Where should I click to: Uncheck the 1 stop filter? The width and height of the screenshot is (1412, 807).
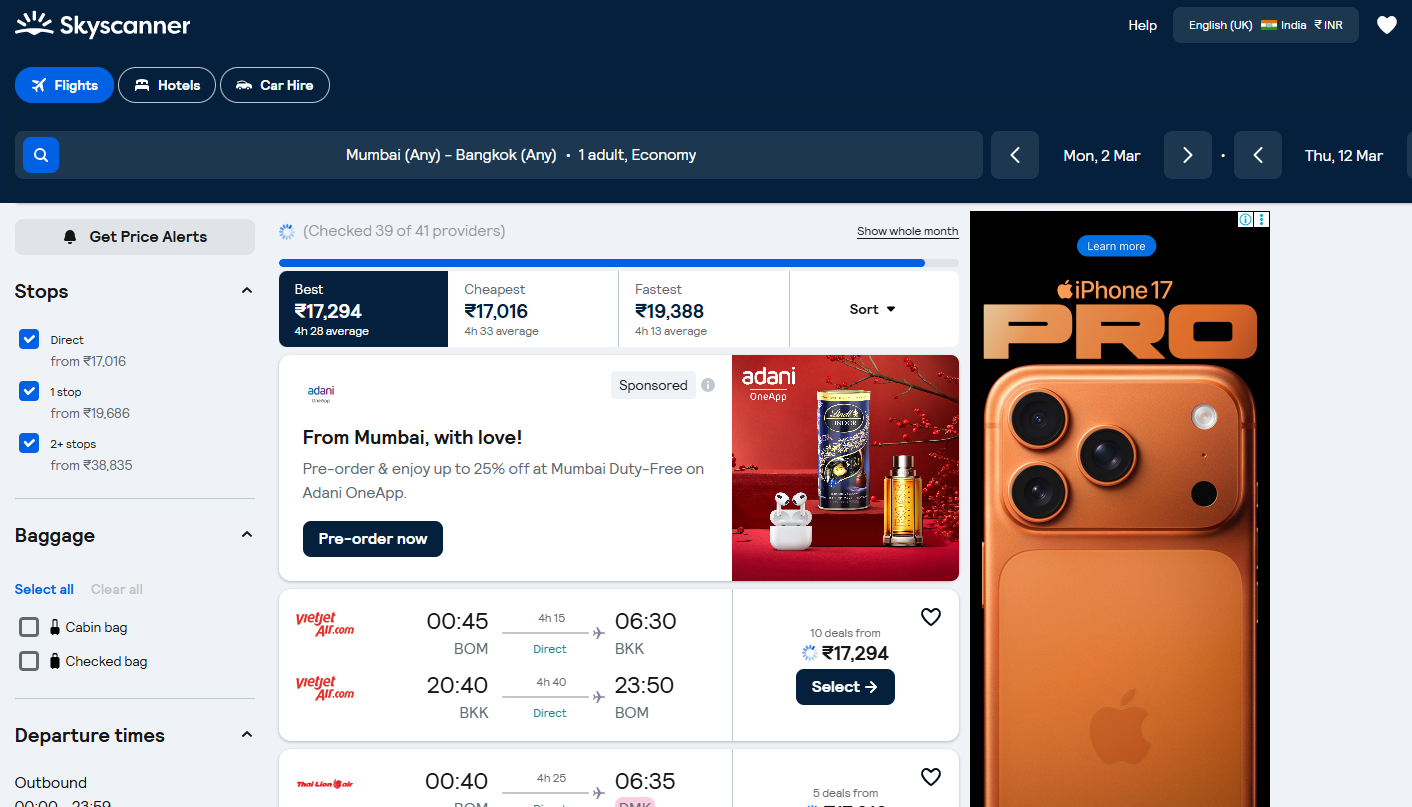point(29,391)
